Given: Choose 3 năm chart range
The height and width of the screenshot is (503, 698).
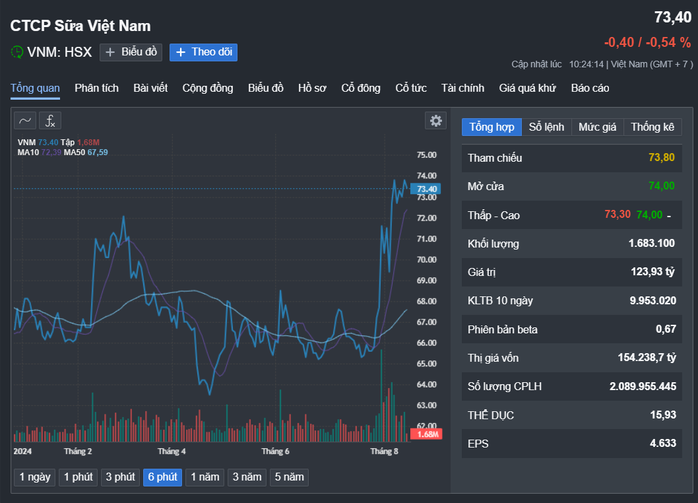Looking at the screenshot, I should (247, 477).
